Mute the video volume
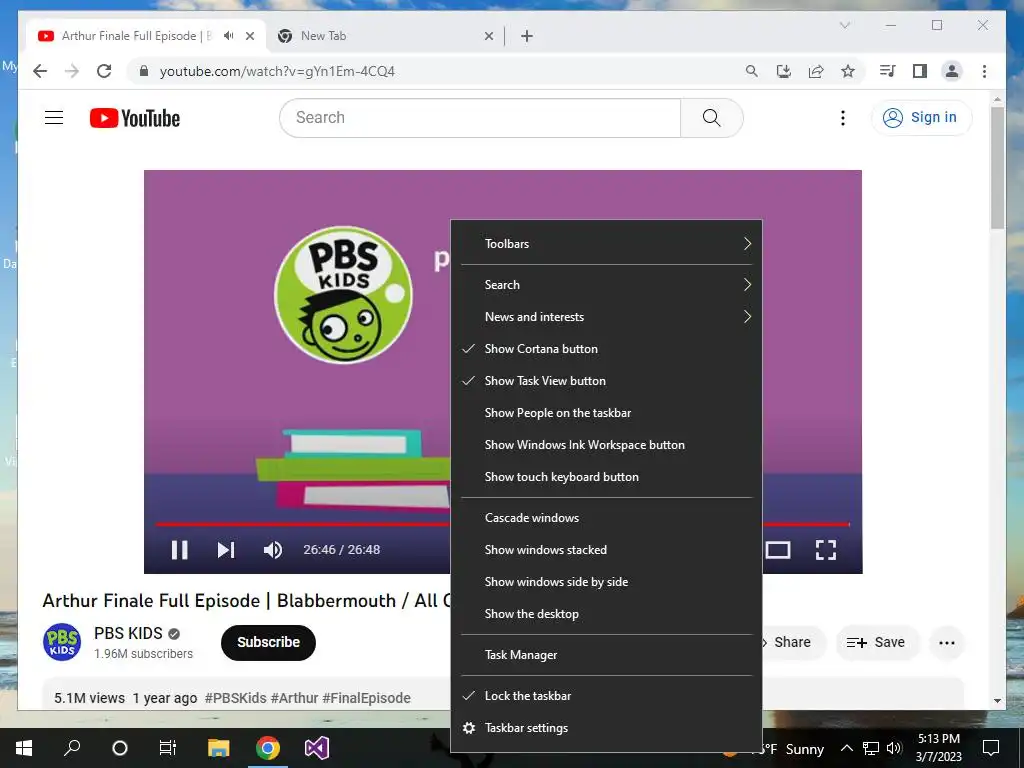 tap(272, 550)
